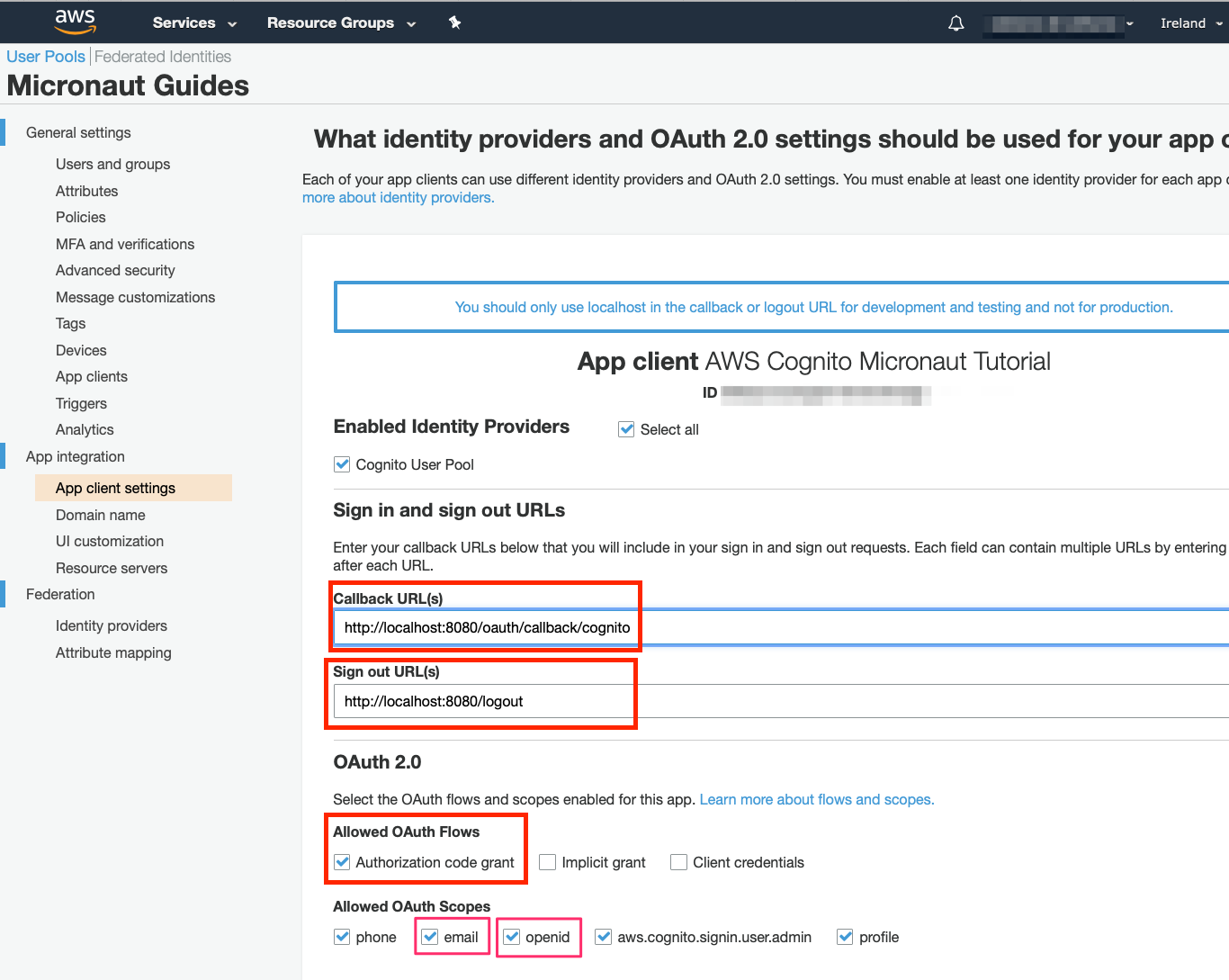The height and width of the screenshot is (980, 1229).
Task: Click the pin shortcut icon in navbar
Action: tap(454, 22)
